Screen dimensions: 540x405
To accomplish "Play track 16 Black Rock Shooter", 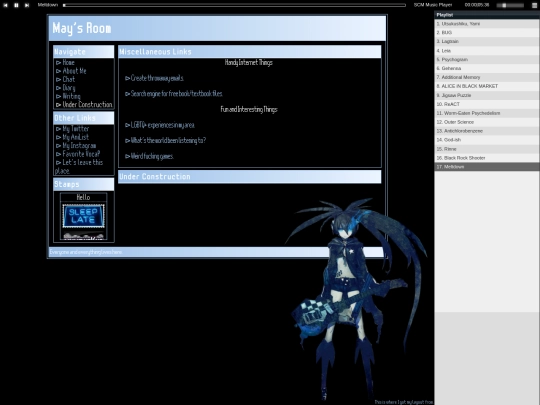I will (487, 158).
